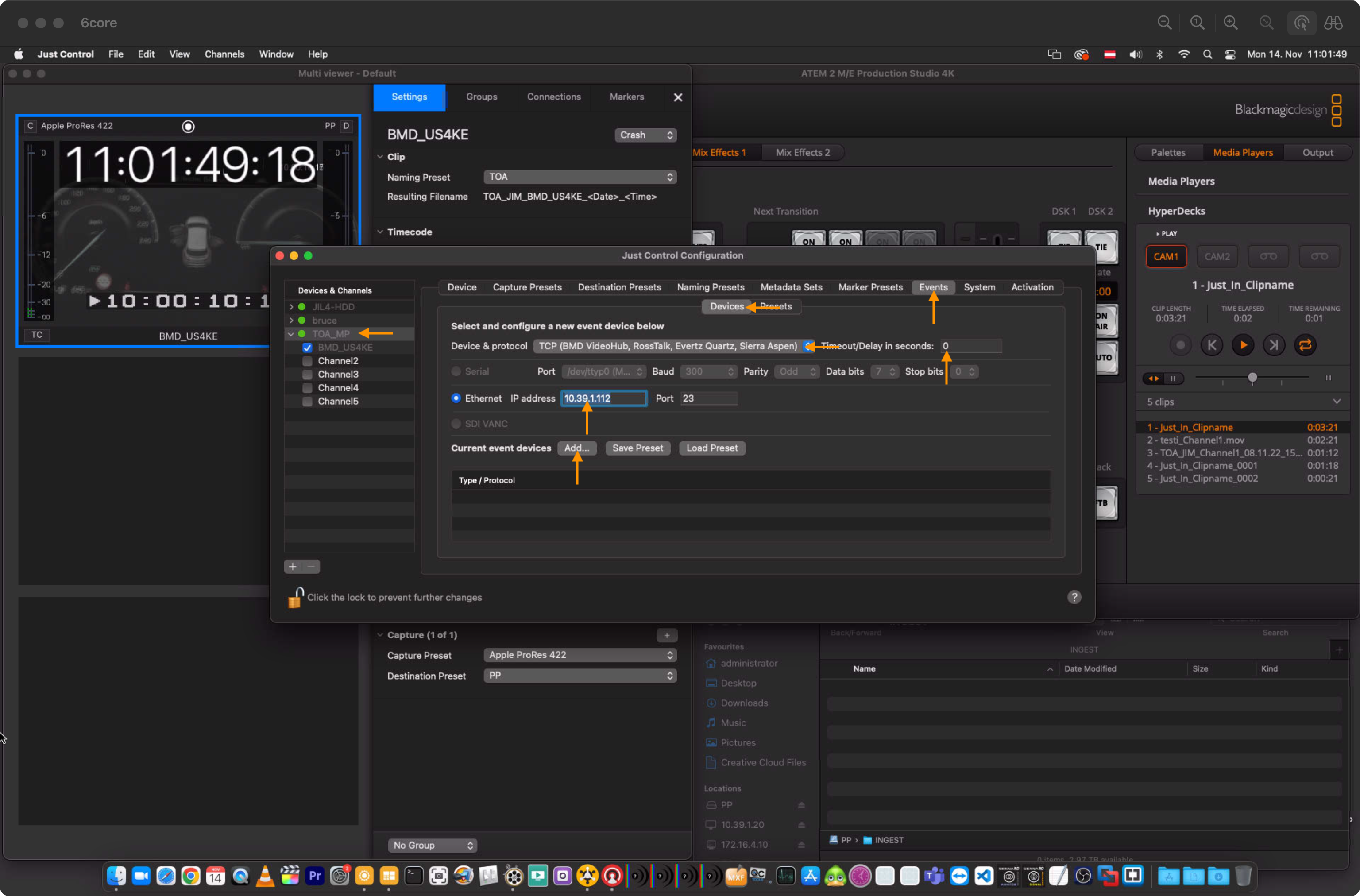This screenshot has height=896, width=1360.
Task: Open Google Chrome in the Dock
Action: tap(191, 876)
